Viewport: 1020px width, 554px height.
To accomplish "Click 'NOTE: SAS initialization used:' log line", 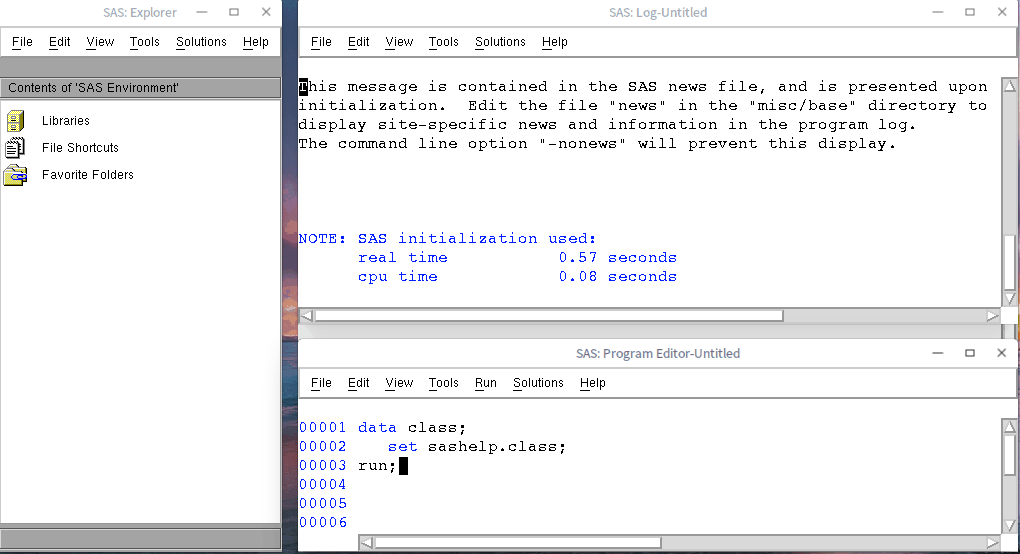I will click(448, 239).
